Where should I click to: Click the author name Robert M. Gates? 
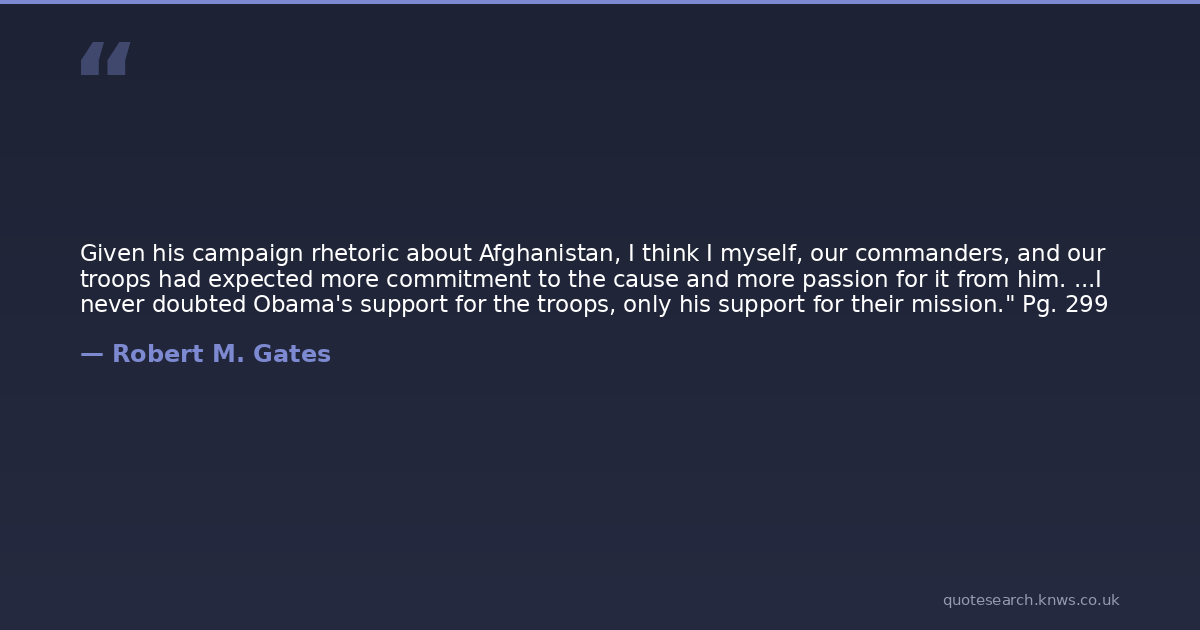[x=221, y=354]
